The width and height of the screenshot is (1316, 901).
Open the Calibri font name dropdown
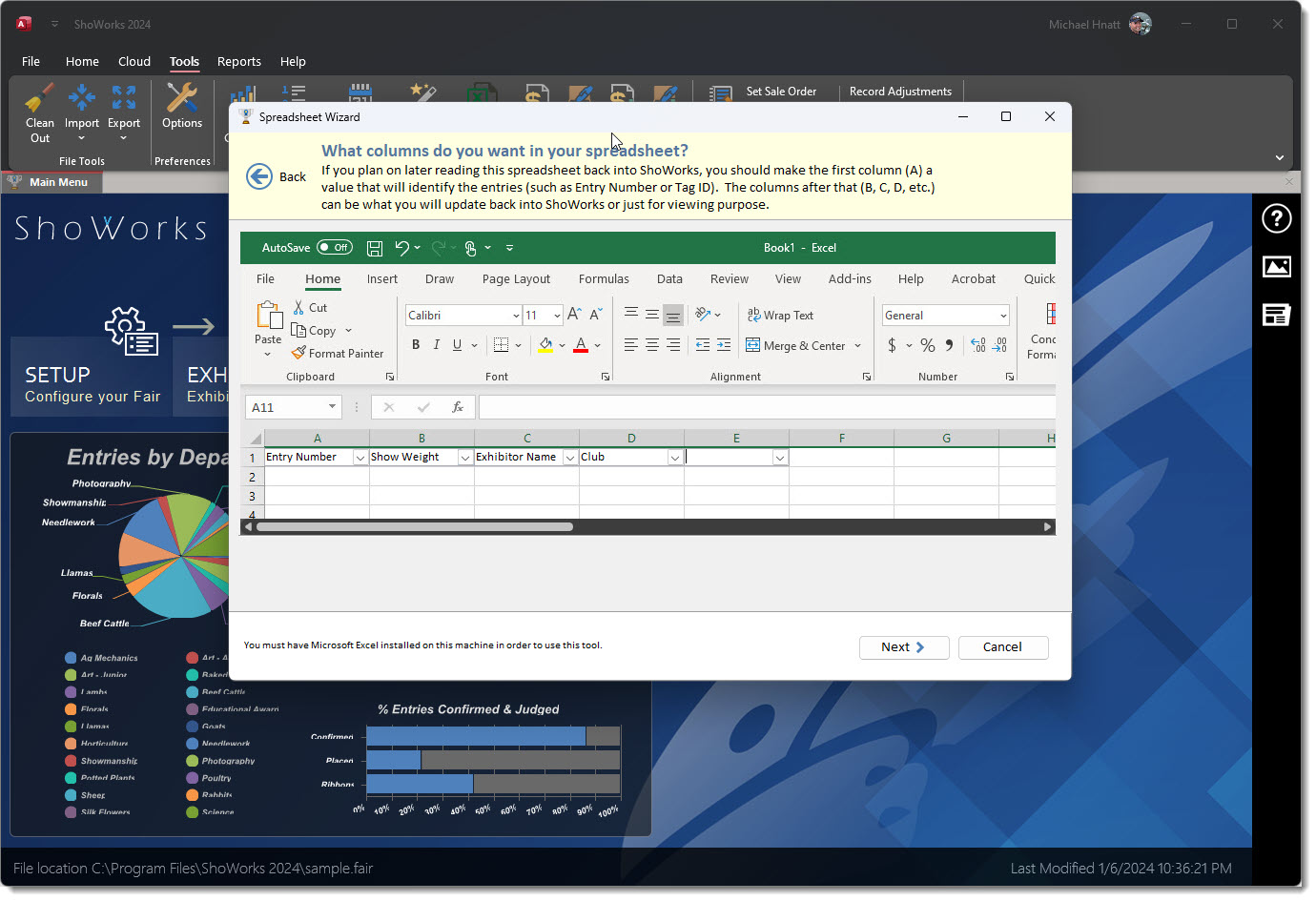(516, 316)
